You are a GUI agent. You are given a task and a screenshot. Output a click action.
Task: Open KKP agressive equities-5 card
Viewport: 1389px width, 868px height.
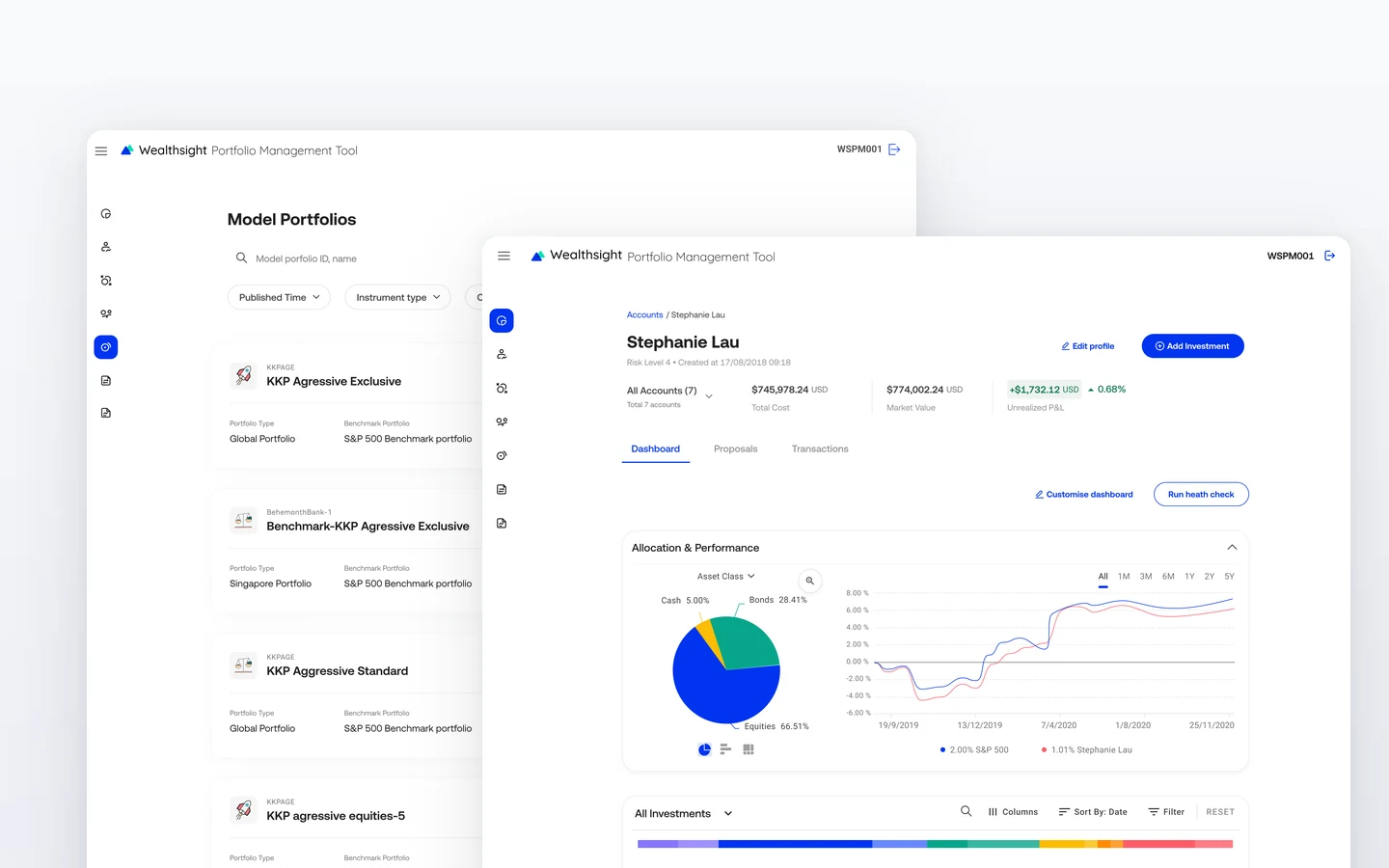coord(347,823)
